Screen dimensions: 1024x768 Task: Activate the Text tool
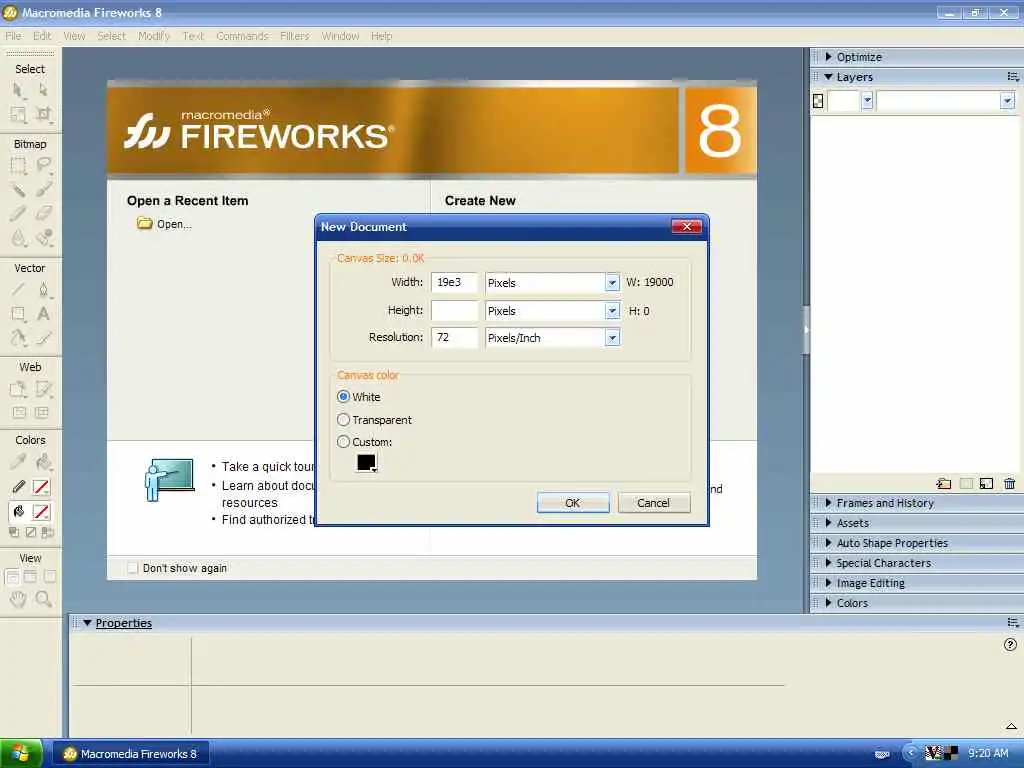click(x=43, y=314)
